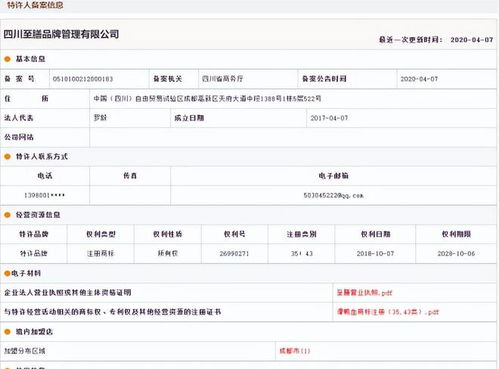Screen dimensions: 499x369
Task: Select the 四川省商务厅 value
Action: (223, 79)
